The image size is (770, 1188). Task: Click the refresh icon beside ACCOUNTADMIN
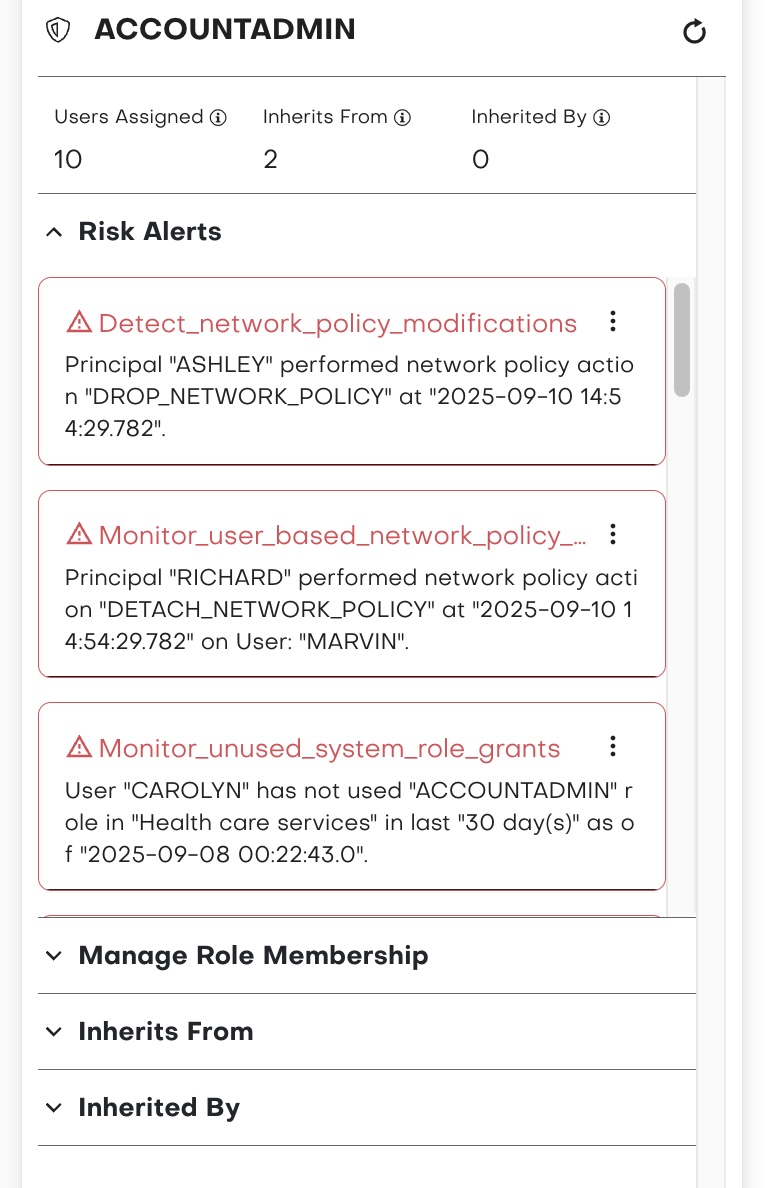pyautogui.click(x=694, y=32)
